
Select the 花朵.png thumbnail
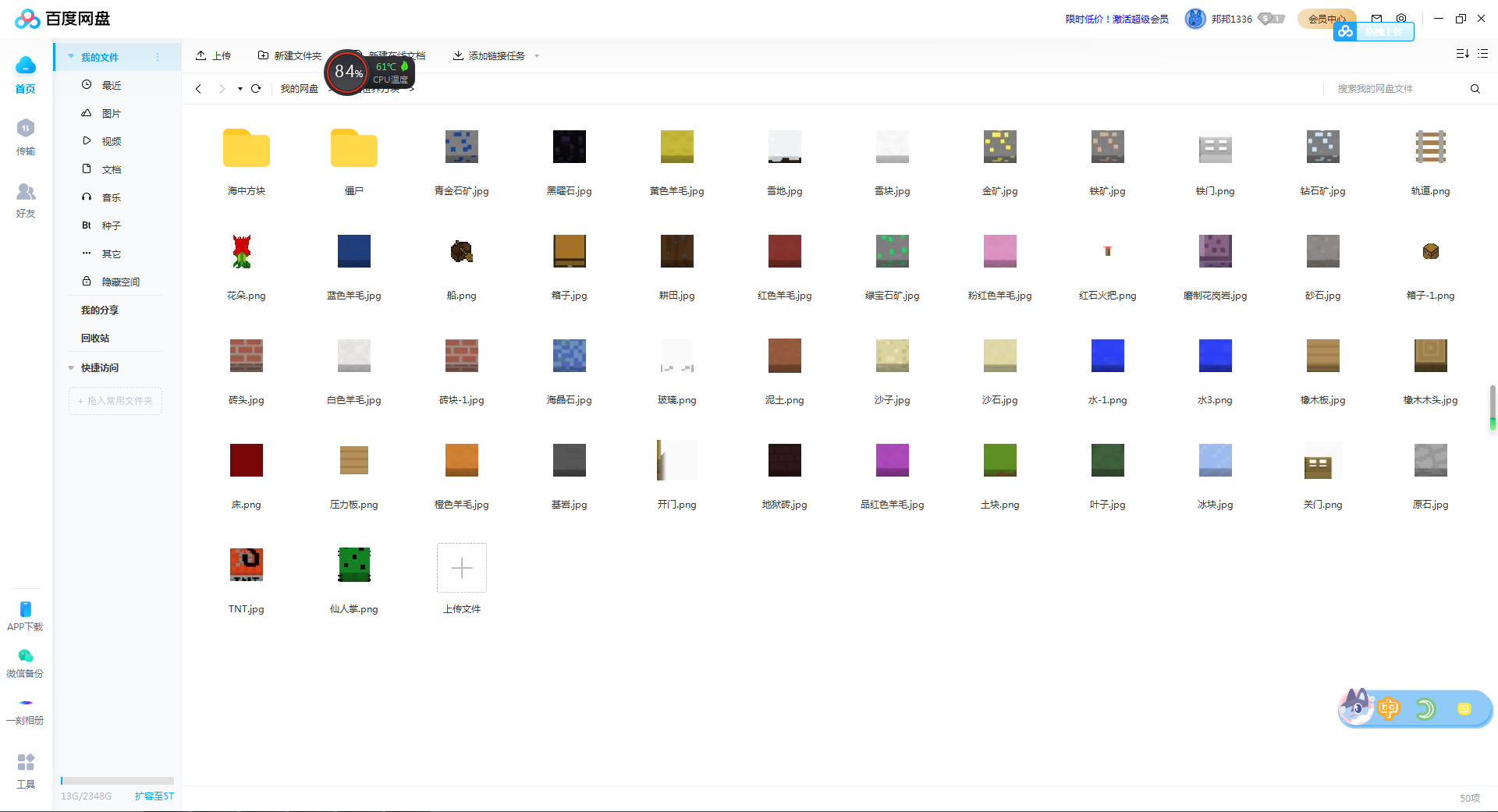point(242,251)
